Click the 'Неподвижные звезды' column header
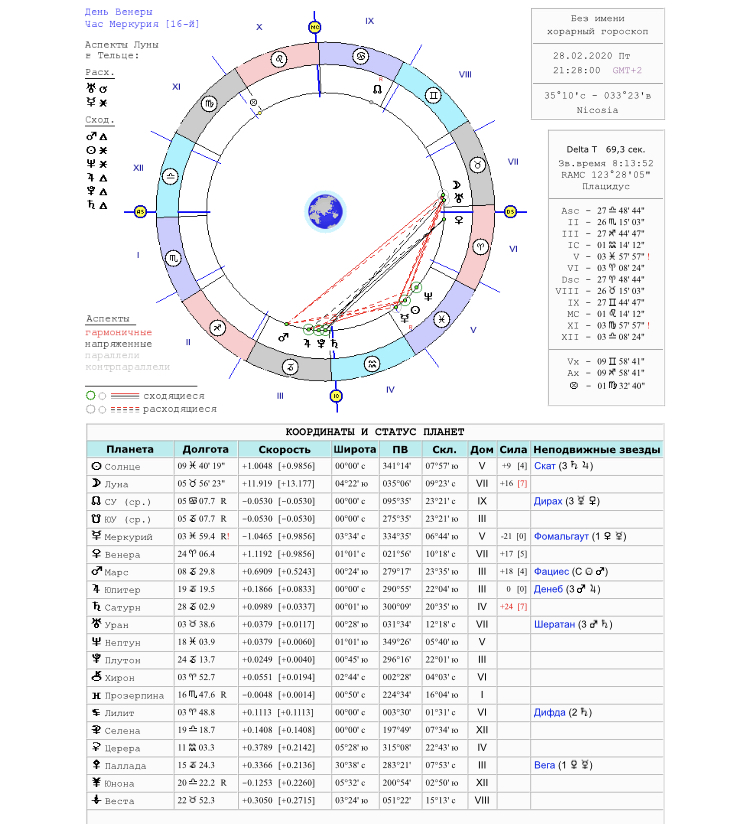The height and width of the screenshot is (824, 750). 597,449
